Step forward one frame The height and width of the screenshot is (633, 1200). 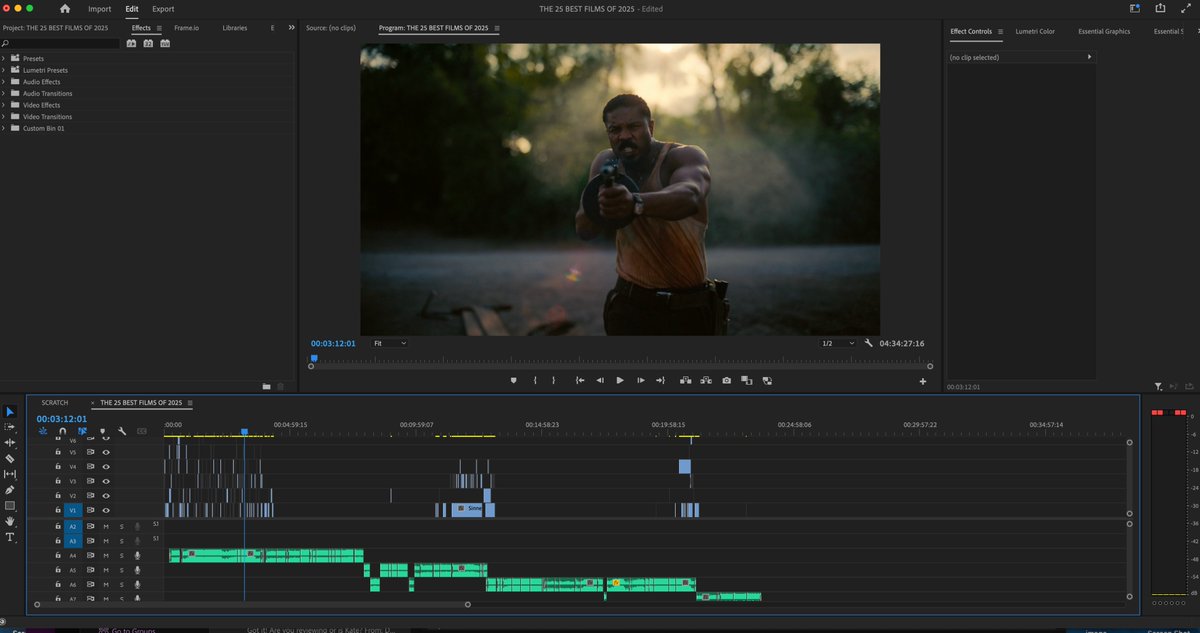click(x=640, y=380)
